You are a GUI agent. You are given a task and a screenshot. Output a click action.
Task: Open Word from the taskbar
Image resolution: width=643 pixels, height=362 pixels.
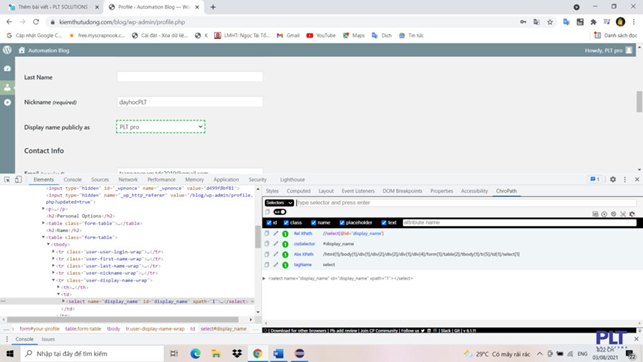[278, 353]
